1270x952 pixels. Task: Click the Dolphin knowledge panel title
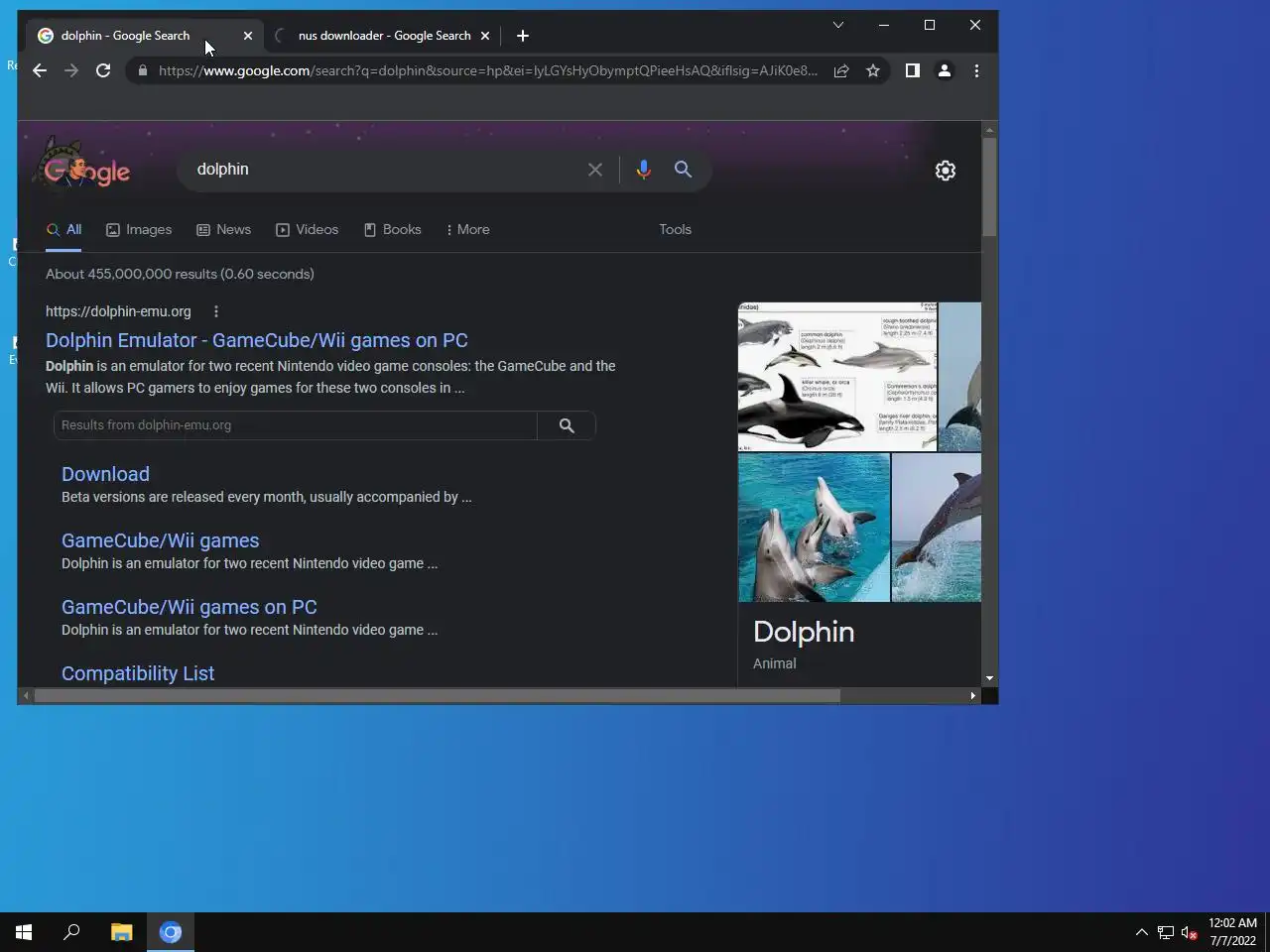(x=804, y=632)
